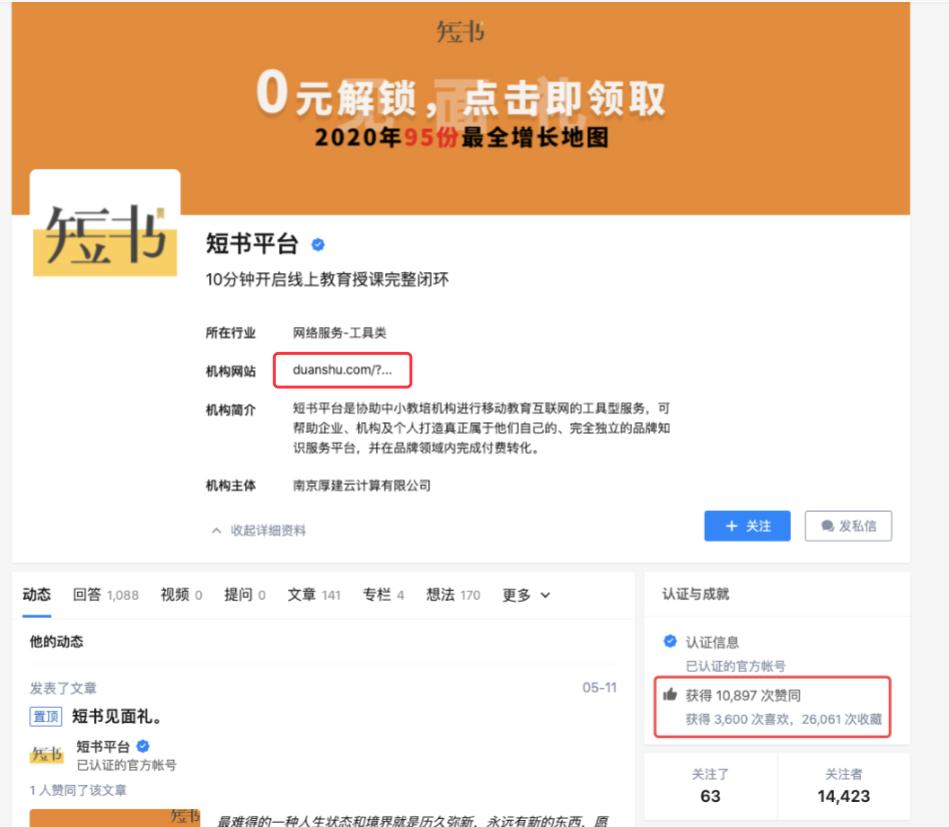
Task: Open the 文章 141 tab
Action: [314, 595]
